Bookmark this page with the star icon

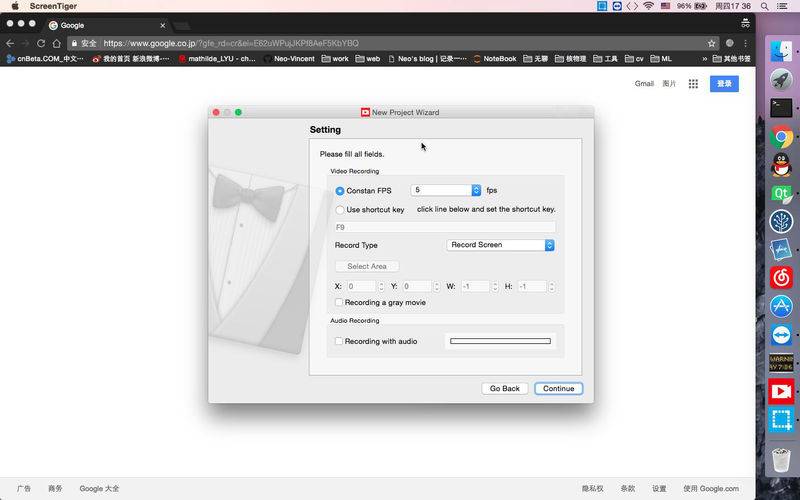pyautogui.click(x=711, y=43)
